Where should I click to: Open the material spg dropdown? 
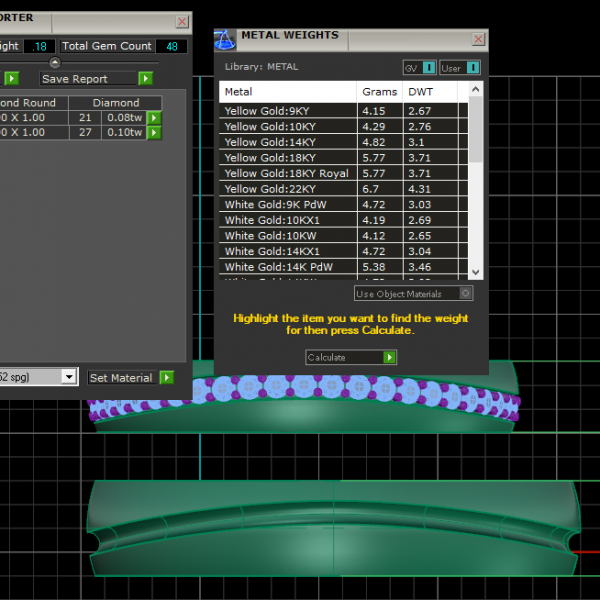coord(68,377)
